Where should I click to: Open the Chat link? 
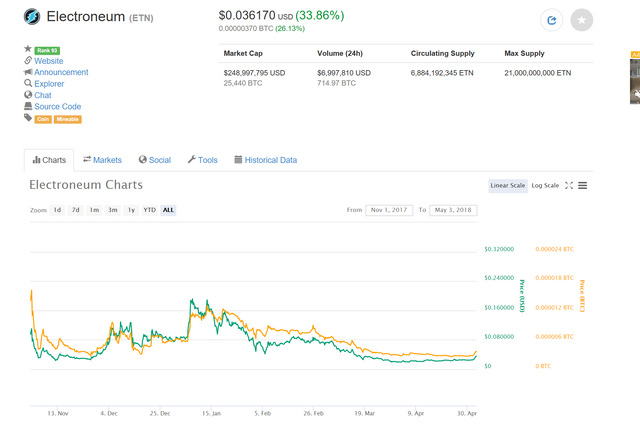pyautogui.click(x=43, y=95)
